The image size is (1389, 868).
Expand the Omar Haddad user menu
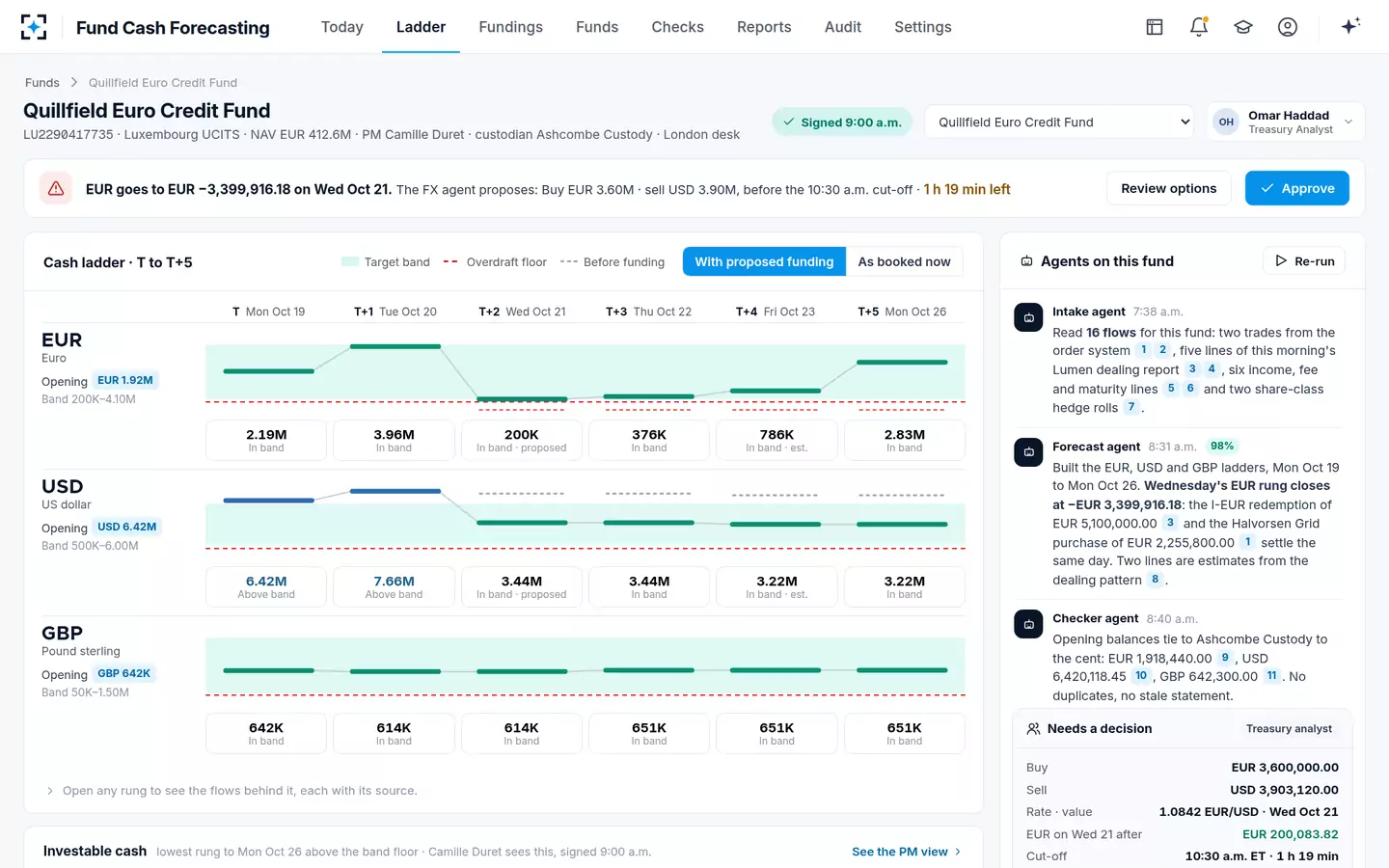(1286, 122)
